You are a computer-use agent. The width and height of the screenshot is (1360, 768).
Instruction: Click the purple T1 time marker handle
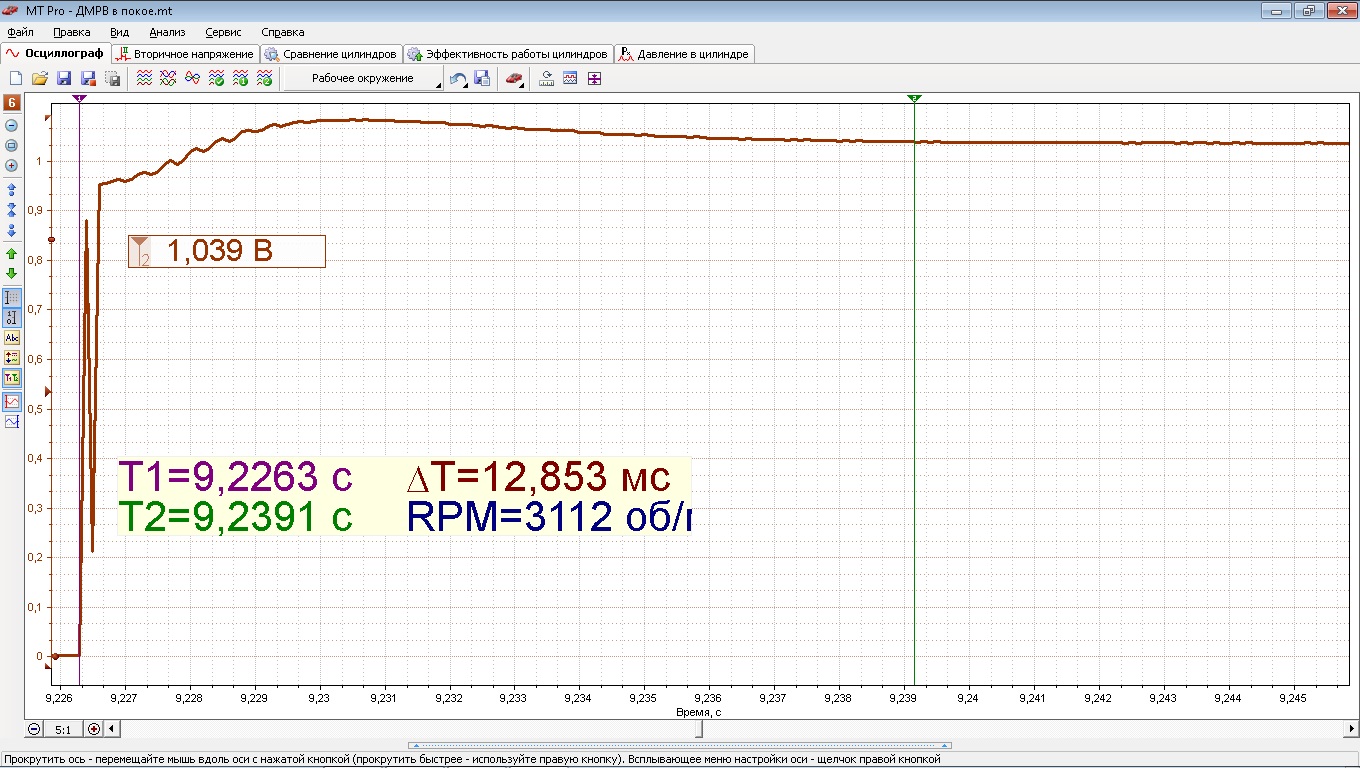pos(79,98)
